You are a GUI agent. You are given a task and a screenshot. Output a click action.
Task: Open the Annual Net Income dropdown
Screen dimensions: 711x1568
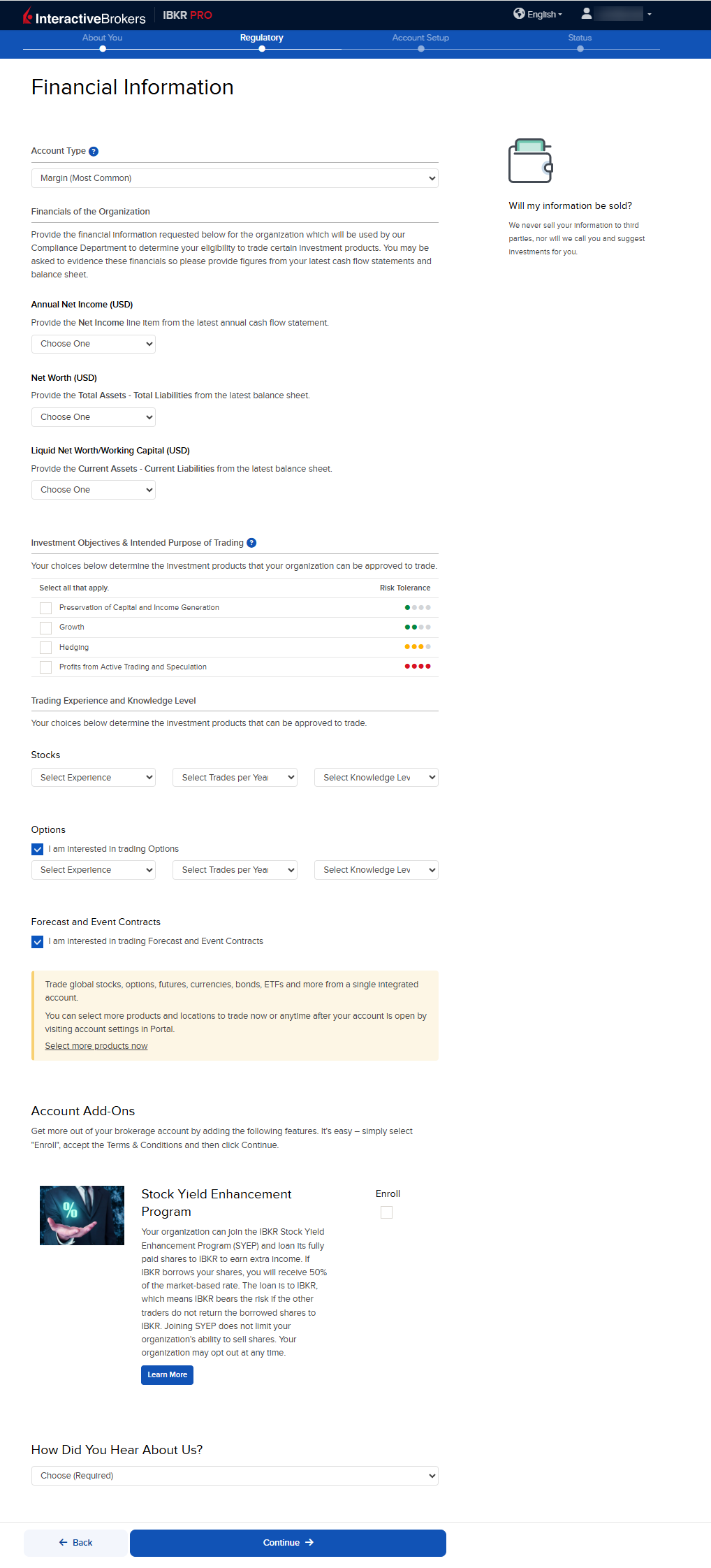[94, 344]
